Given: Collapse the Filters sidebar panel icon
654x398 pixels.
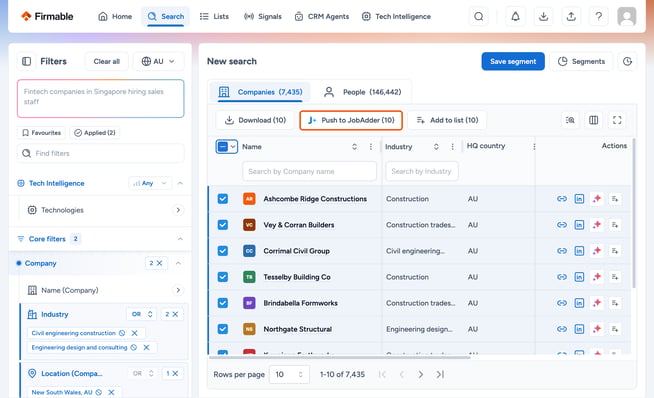Looking at the screenshot, I should [x=26, y=61].
